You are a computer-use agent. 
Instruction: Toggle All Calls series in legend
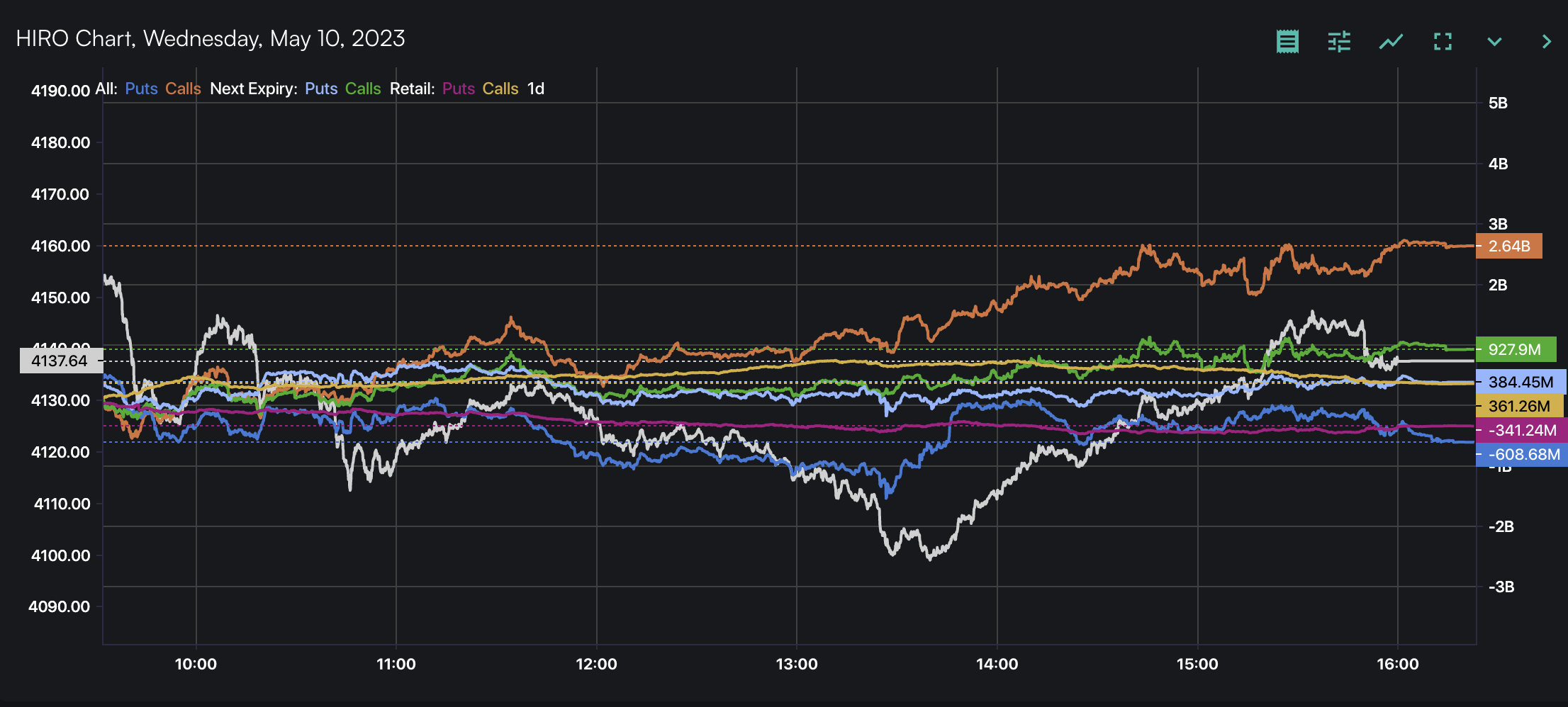[x=183, y=89]
